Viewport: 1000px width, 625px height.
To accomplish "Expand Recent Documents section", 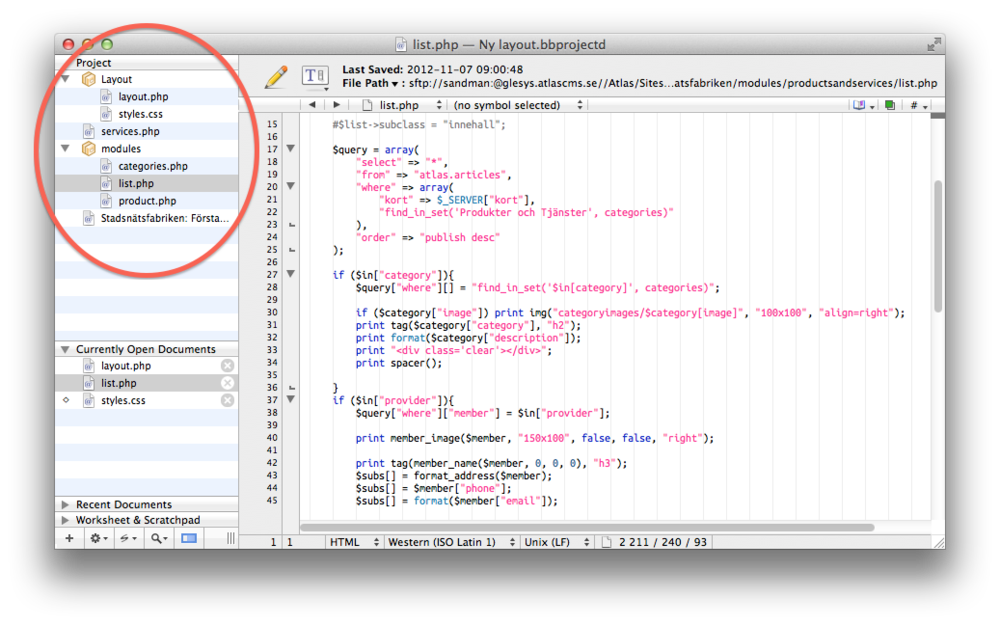I will point(65,504).
